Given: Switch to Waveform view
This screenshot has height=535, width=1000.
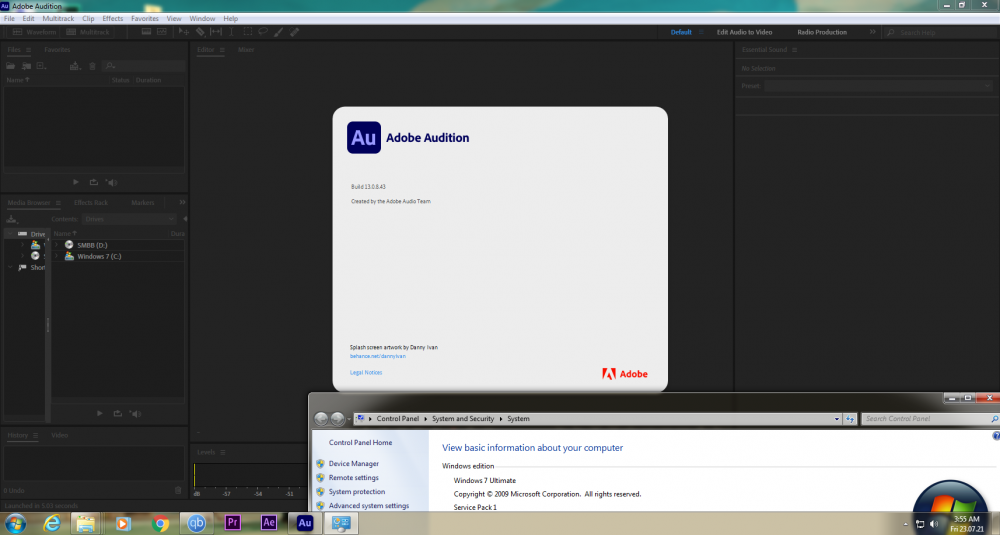Looking at the screenshot, I should click(x=35, y=32).
